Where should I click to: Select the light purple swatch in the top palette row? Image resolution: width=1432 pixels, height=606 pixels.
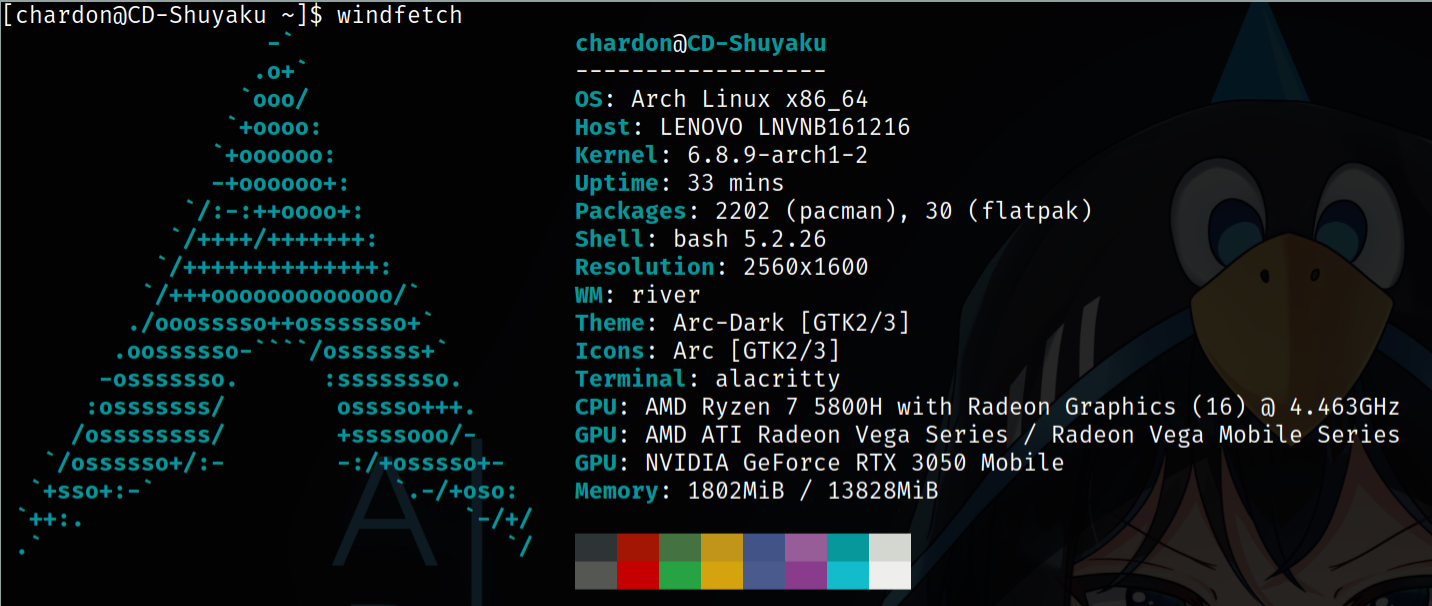tap(806, 547)
